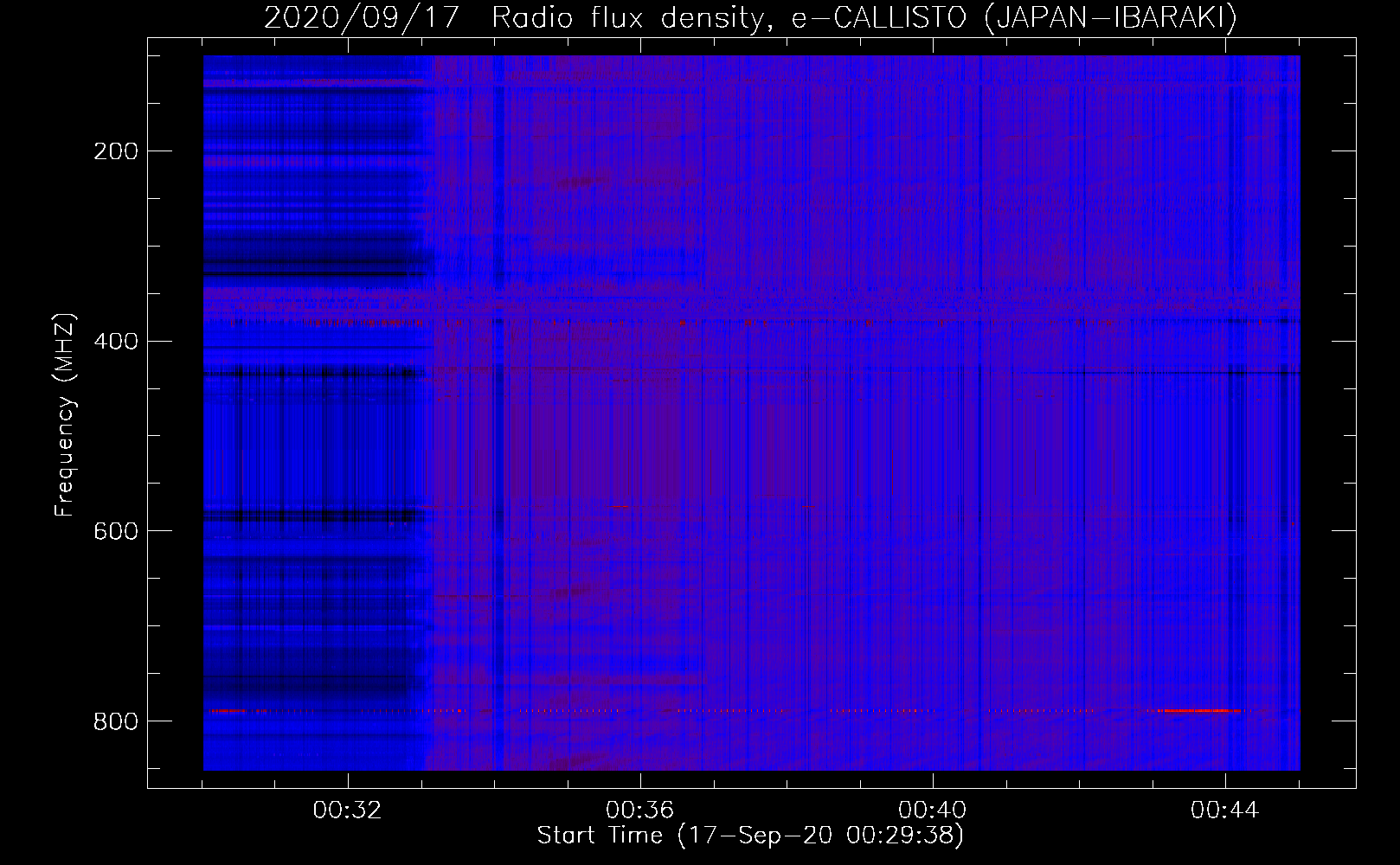Select the 200 frequency tick label
The width and height of the screenshot is (1400, 865).
tap(116, 151)
